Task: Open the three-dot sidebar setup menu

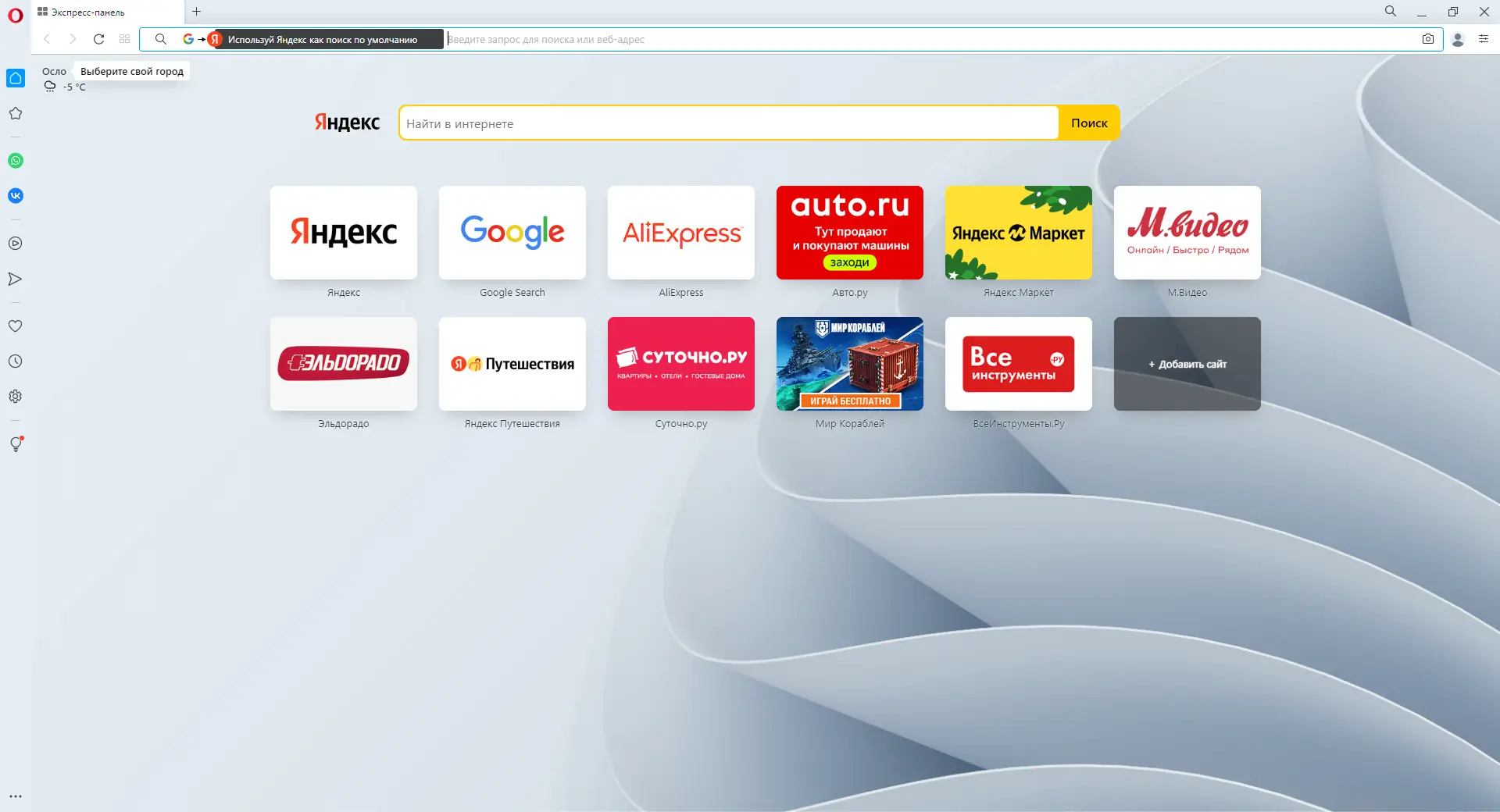Action: click(x=16, y=796)
